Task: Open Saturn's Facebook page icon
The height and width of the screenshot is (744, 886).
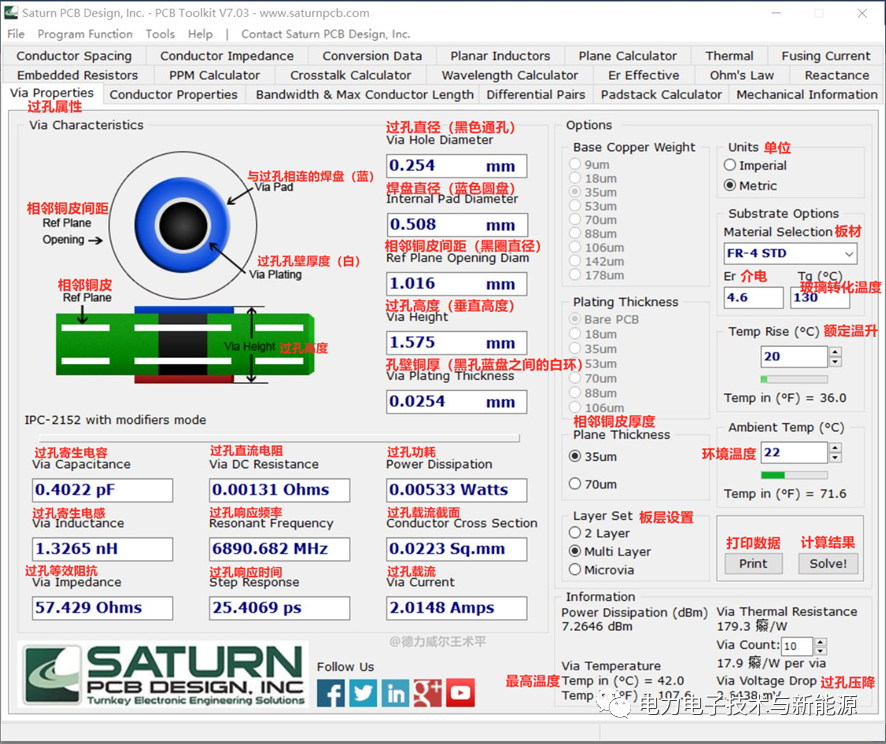Action: coord(331,693)
